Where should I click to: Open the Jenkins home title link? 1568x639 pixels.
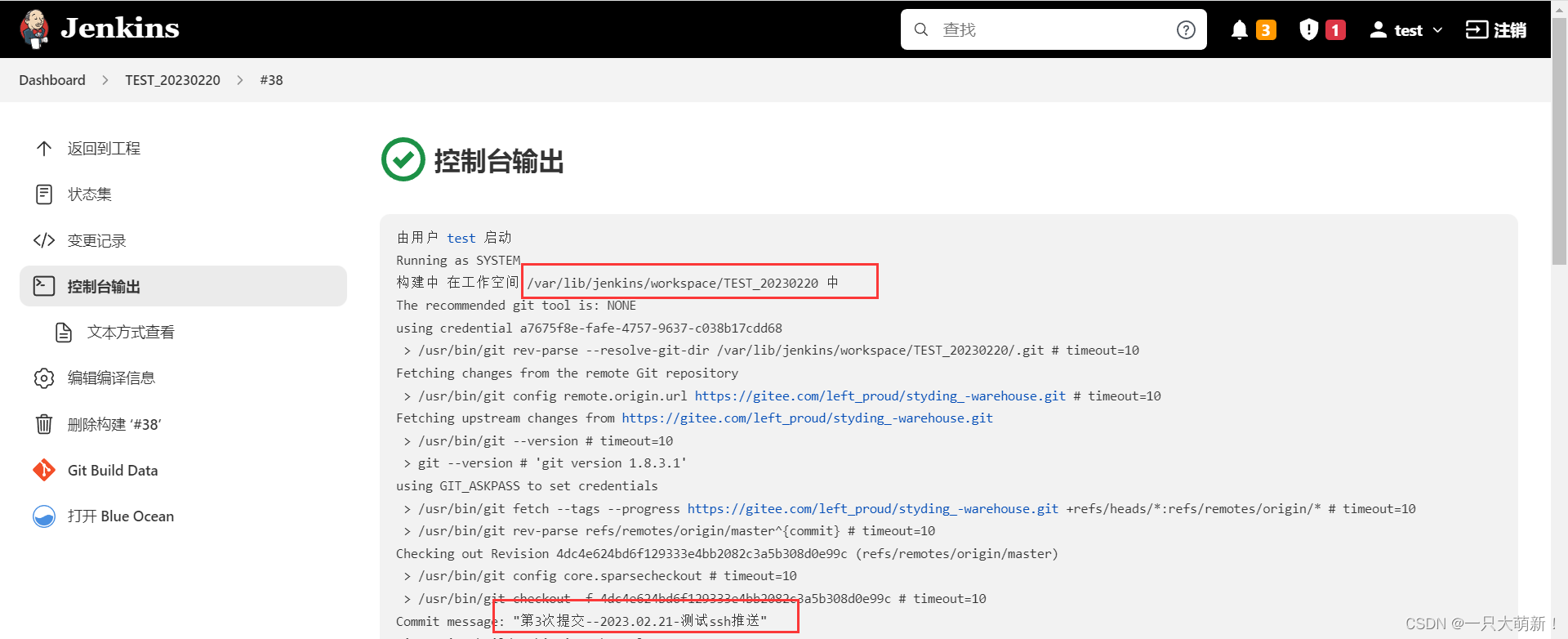tap(120, 29)
